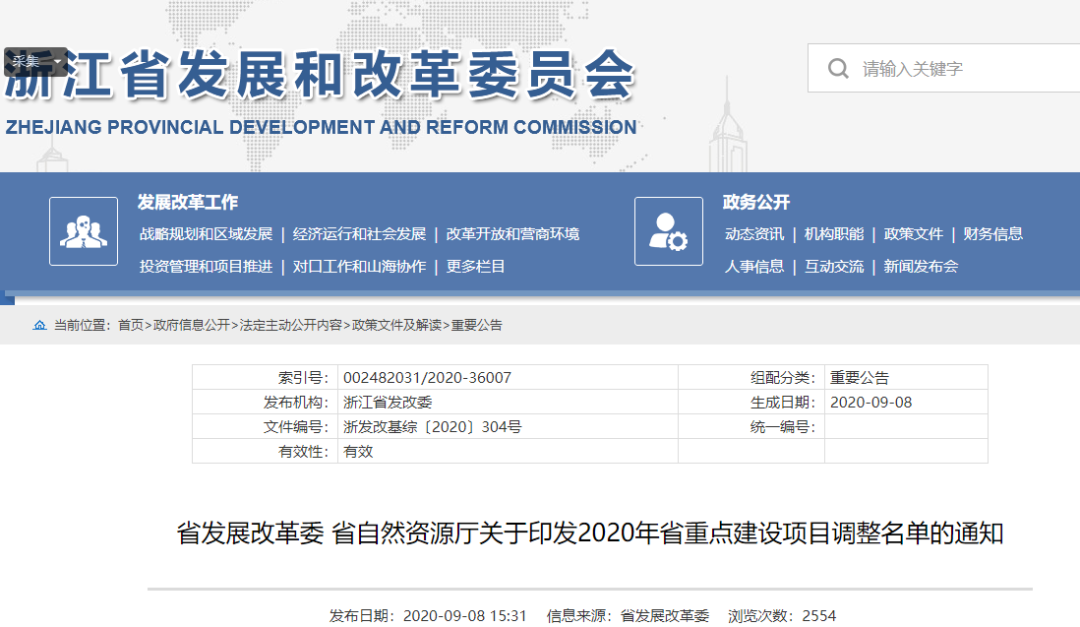1080x627 pixels.
Task: Click the article title about 2020年省重点建设项目
Action: (590, 533)
